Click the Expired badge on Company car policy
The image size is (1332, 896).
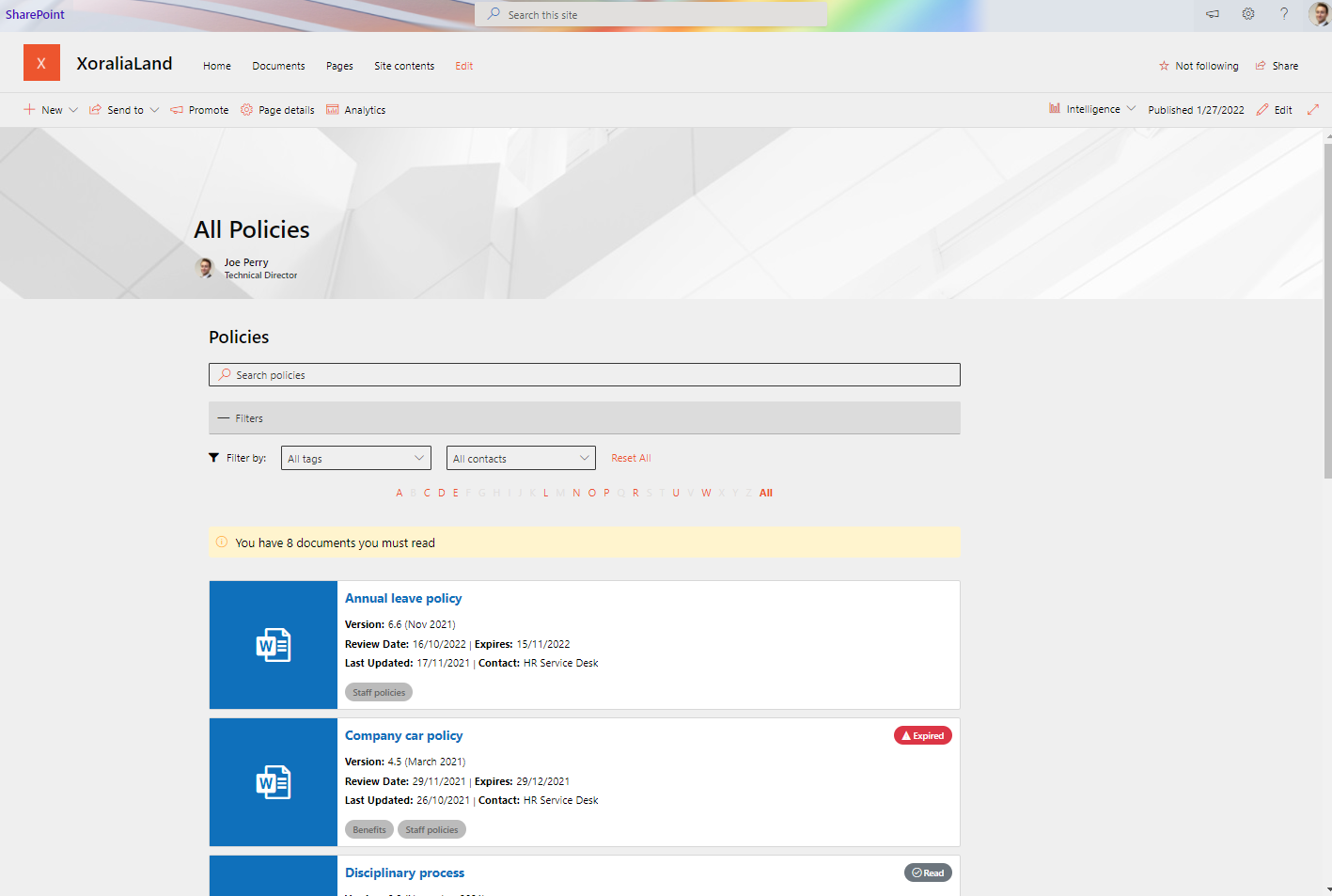tap(923, 736)
